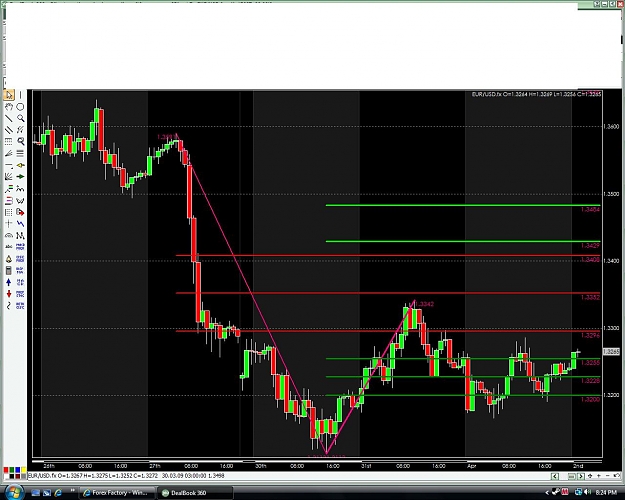Click the green right arrow tool
This screenshot has width=625, height=500.
pyautogui.click(x=20, y=177)
